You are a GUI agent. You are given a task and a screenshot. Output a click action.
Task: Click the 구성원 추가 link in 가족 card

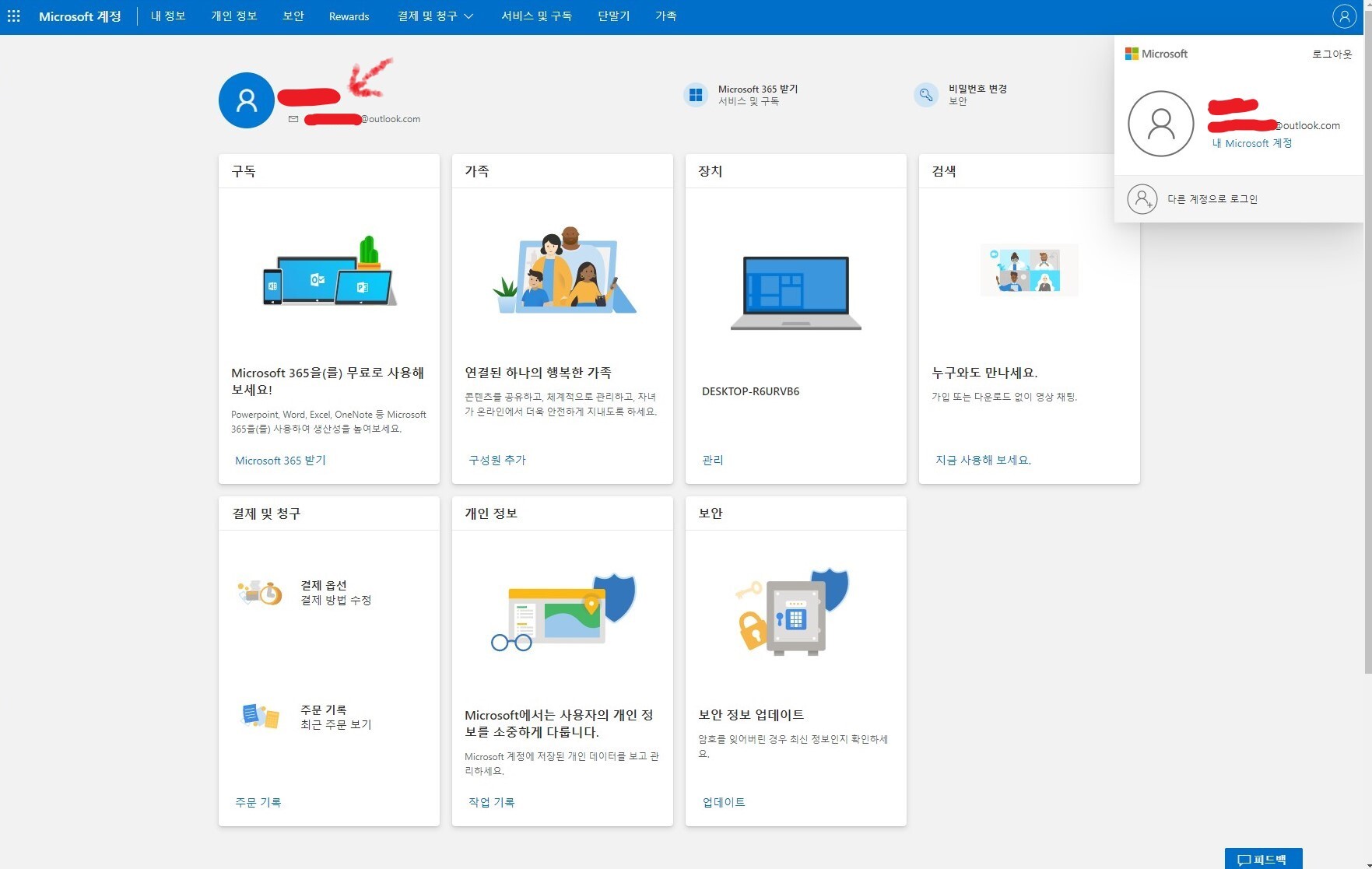[x=497, y=460]
